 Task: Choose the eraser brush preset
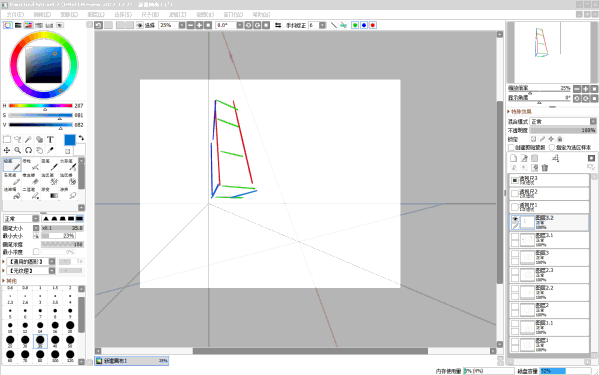[31, 179]
